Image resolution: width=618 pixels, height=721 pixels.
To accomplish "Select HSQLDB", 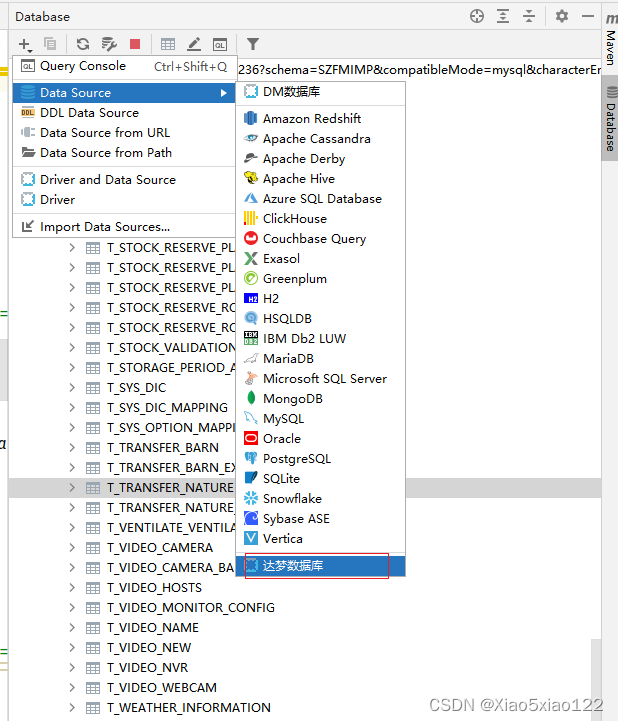I will [320, 319].
